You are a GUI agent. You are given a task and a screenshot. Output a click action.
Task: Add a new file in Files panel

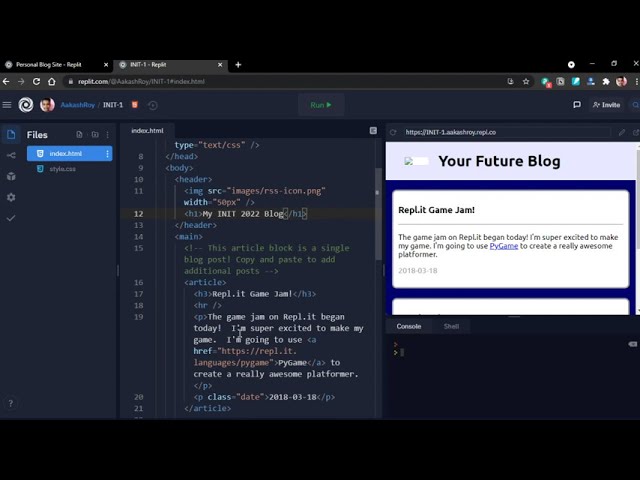click(x=79, y=134)
